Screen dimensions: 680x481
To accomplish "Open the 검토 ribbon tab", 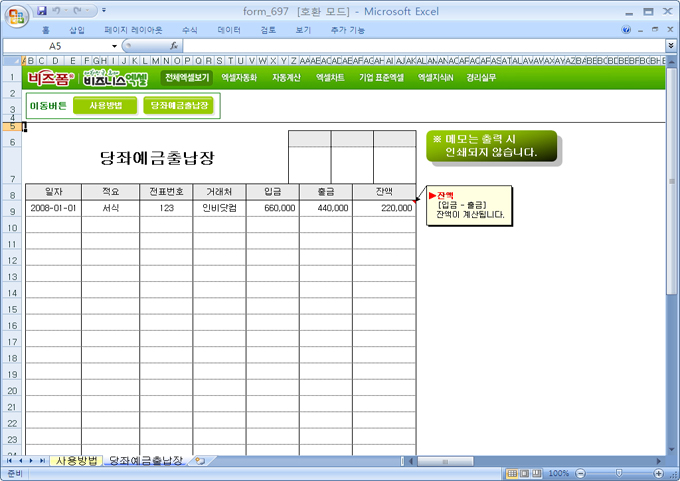I will (268, 30).
